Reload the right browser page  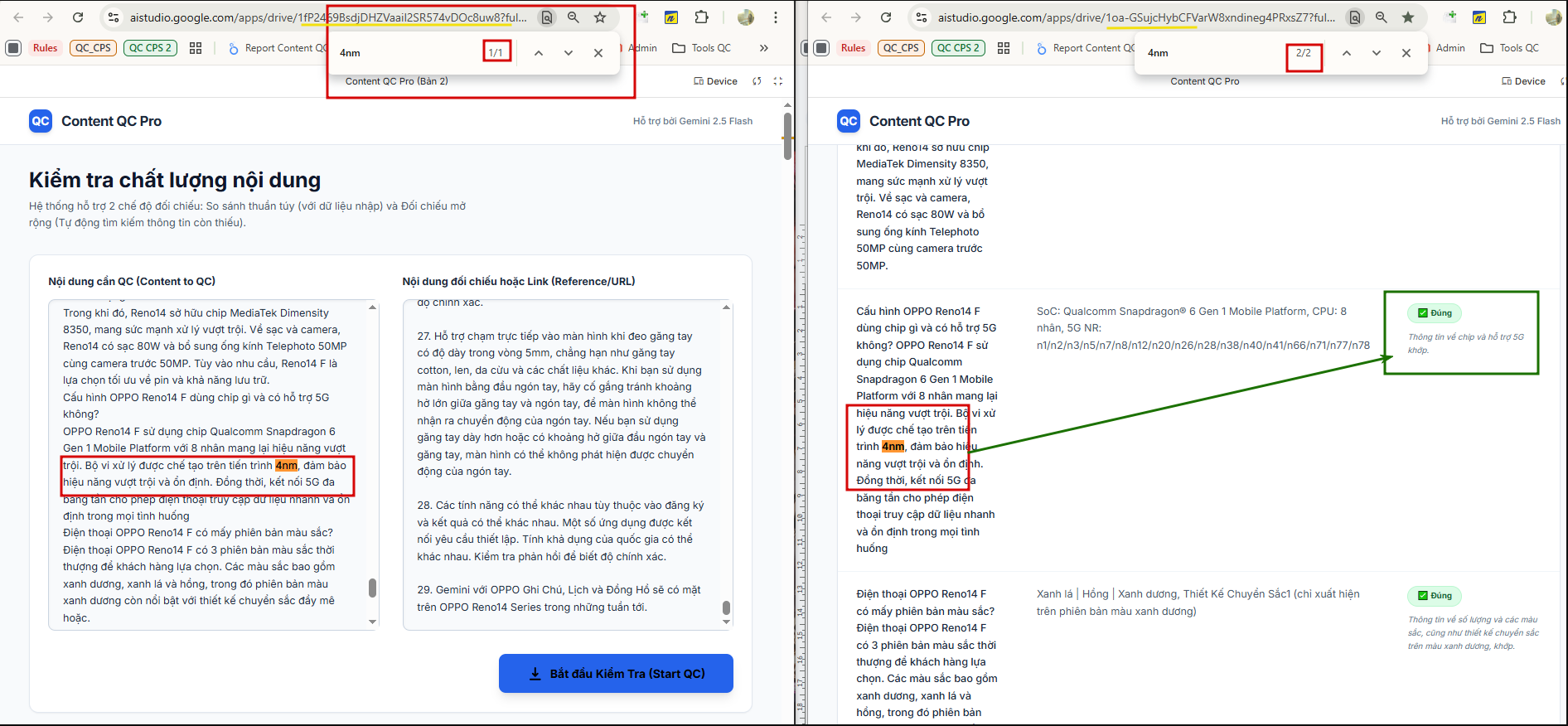(x=886, y=17)
